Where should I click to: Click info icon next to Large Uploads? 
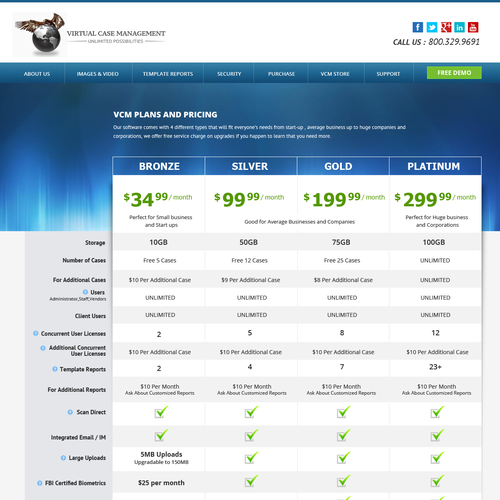(x=63, y=458)
